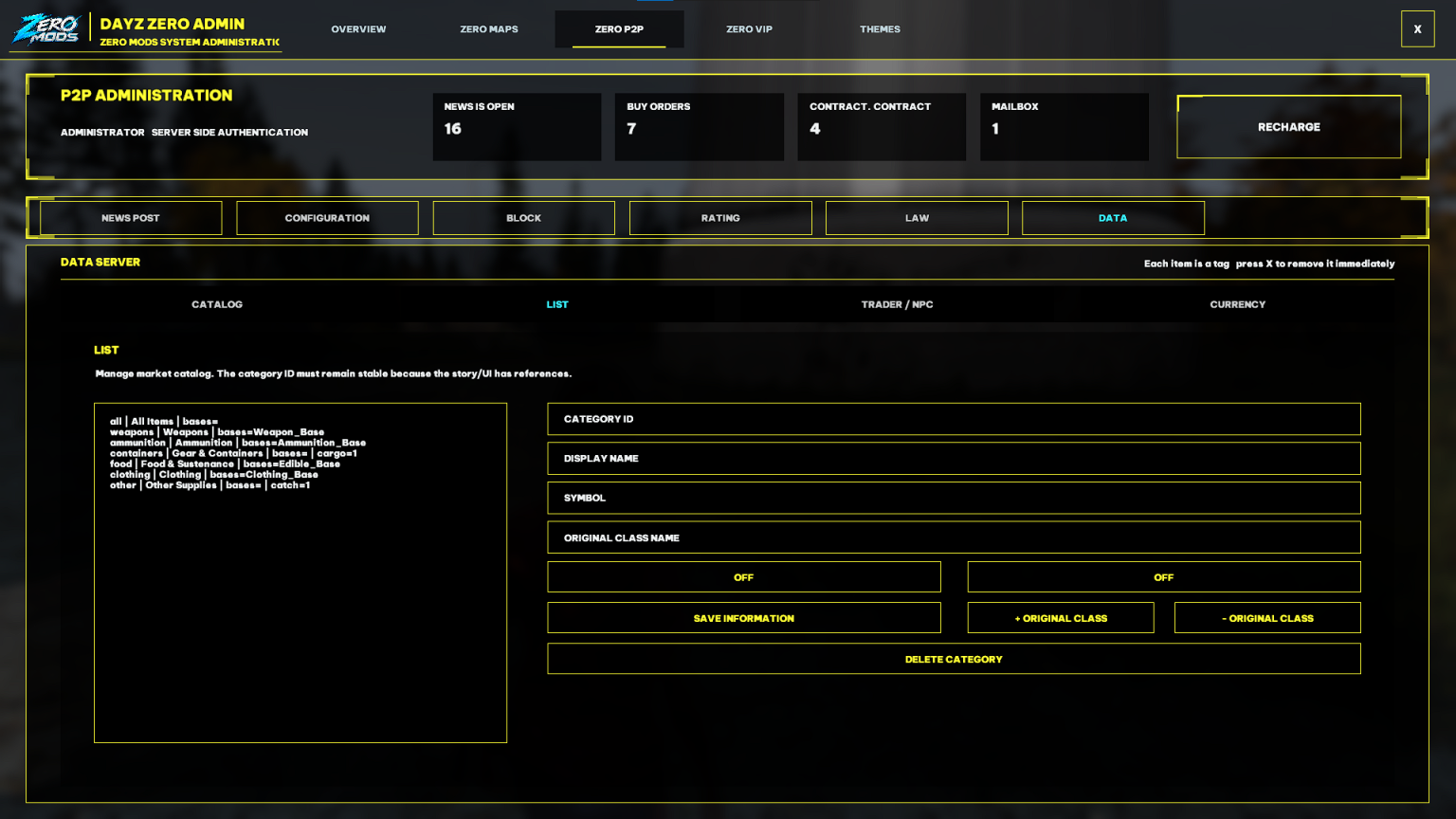Select the Rating section
Screen dimensions: 1456x819
[720, 218]
